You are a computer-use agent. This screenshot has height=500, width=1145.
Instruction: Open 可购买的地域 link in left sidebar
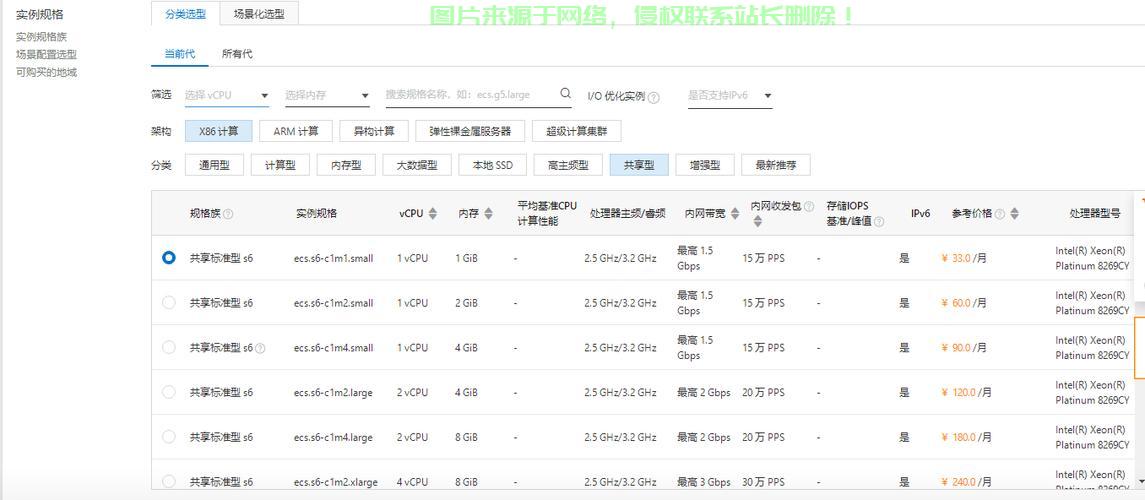[x=46, y=72]
